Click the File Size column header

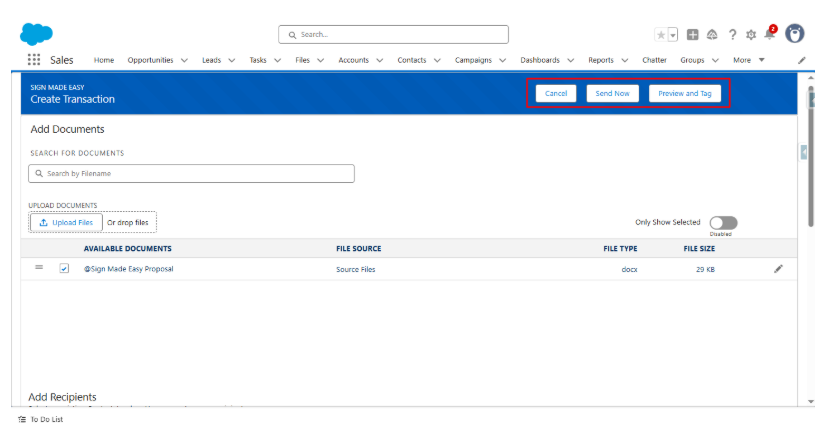pyautogui.click(x=699, y=249)
